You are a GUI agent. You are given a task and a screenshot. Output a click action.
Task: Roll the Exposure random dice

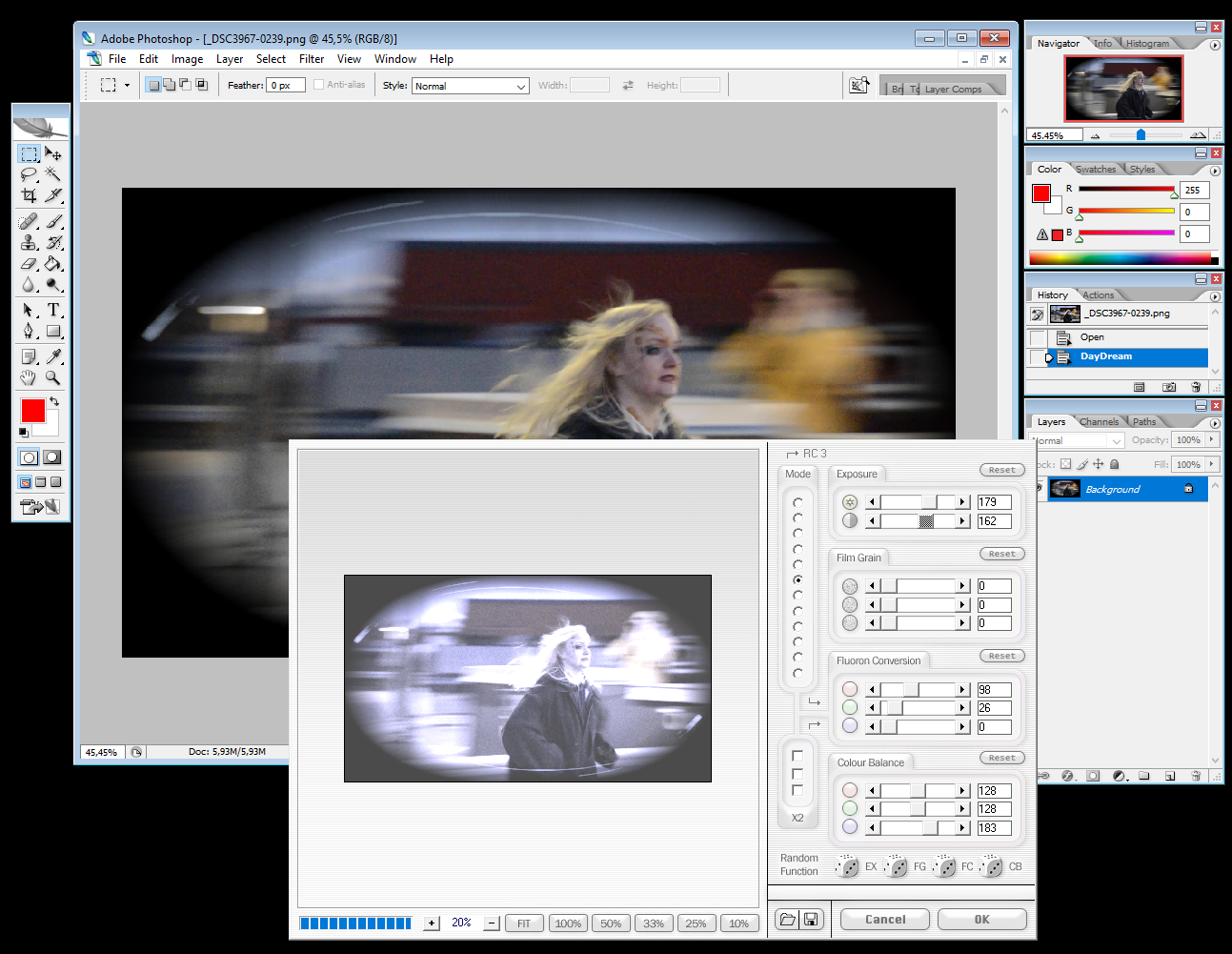tap(847, 866)
